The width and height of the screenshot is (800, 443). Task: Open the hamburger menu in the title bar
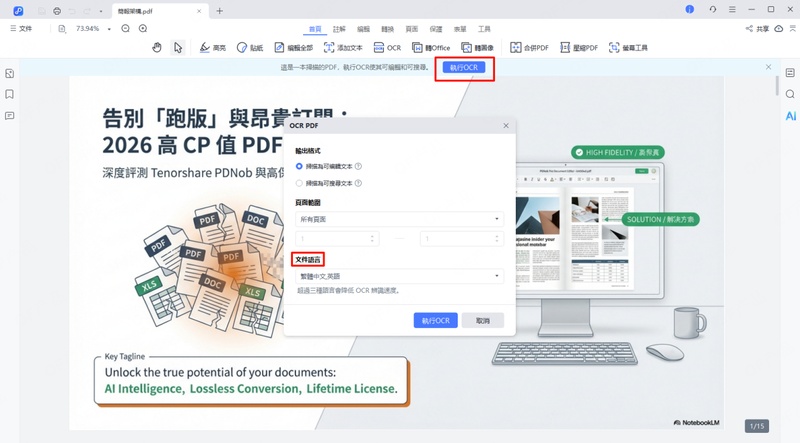tap(732, 9)
